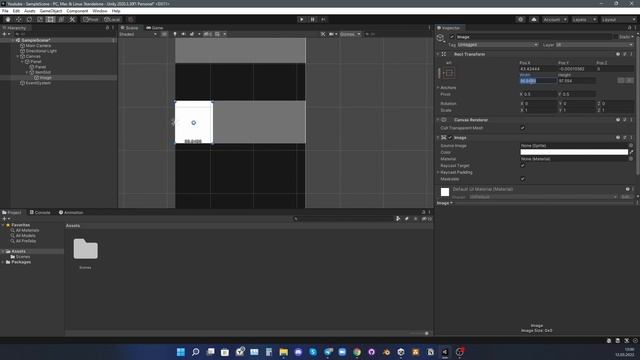This screenshot has height=360, width=640.
Task: Collapse the ItemSlot object in Hierarchy
Action: tap(27, 72)
